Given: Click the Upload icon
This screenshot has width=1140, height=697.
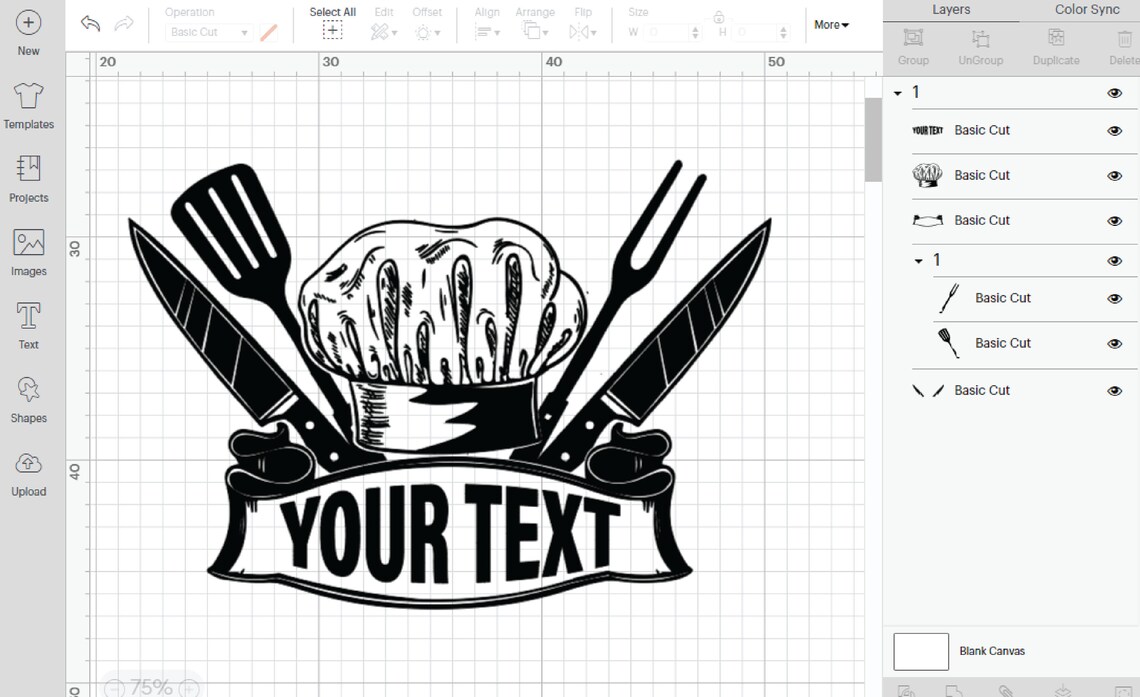Looking at the screenshot, I should 28,472.
